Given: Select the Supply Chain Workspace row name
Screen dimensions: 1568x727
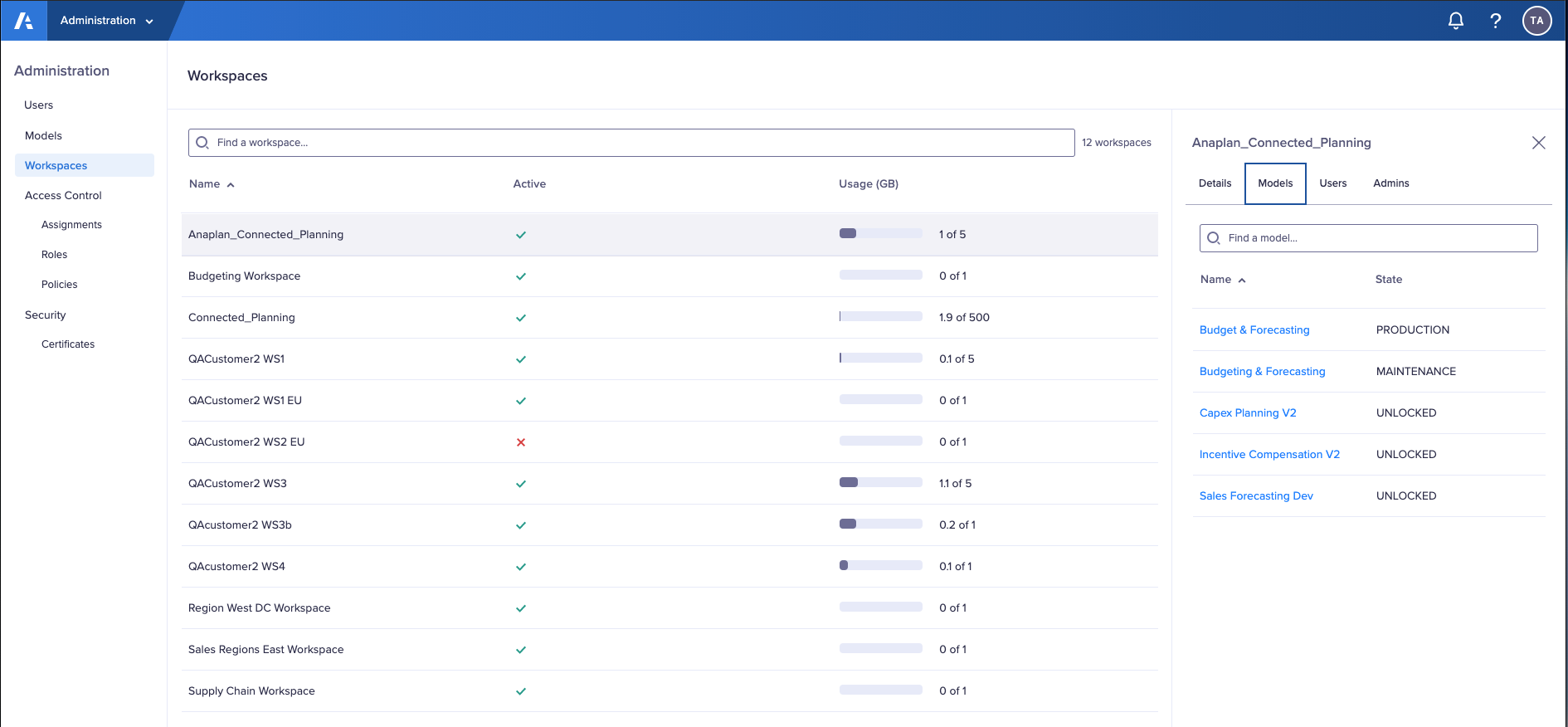Looking at the screenshot, I should tap(251, 691).
